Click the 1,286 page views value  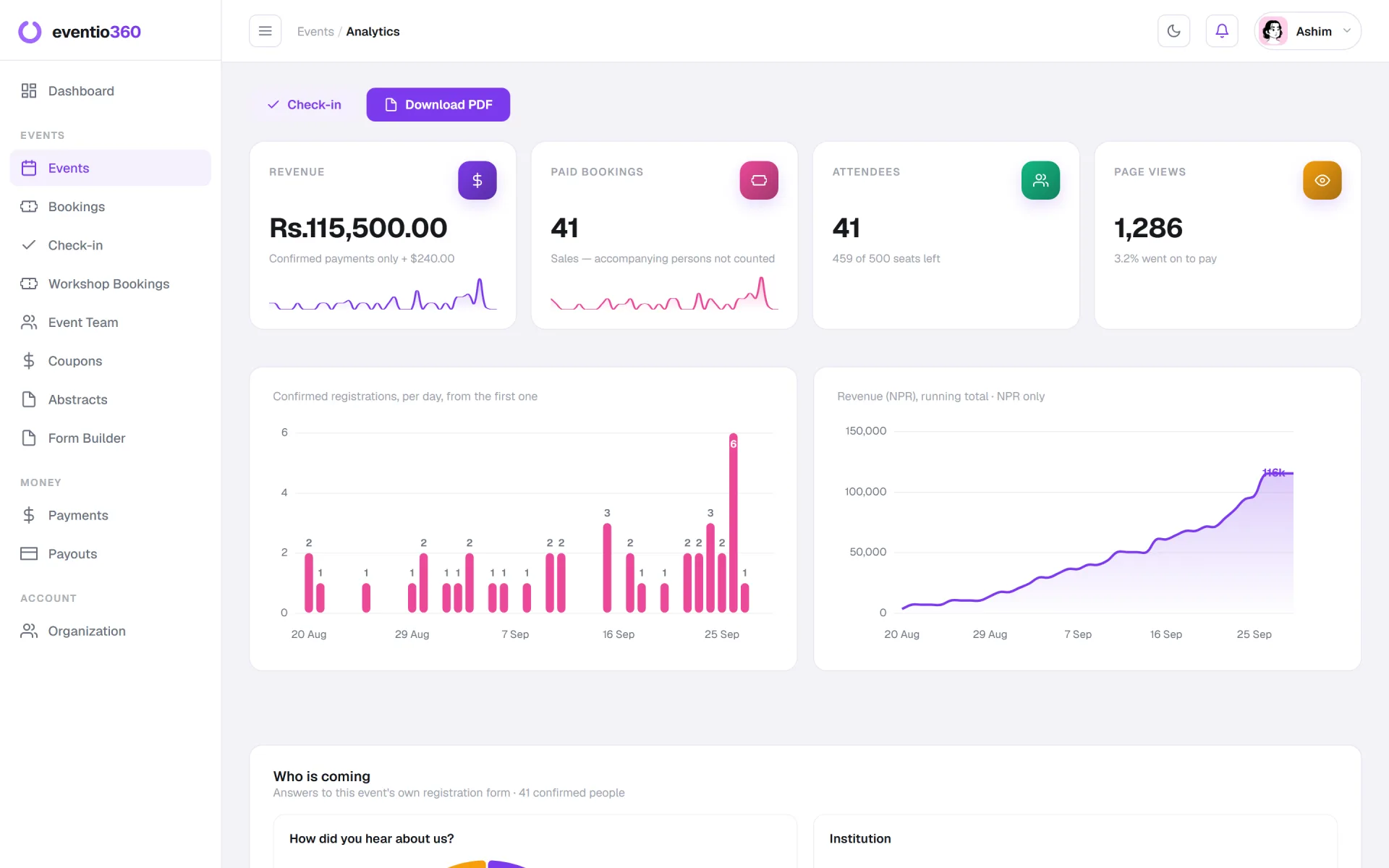point(1148,228)
